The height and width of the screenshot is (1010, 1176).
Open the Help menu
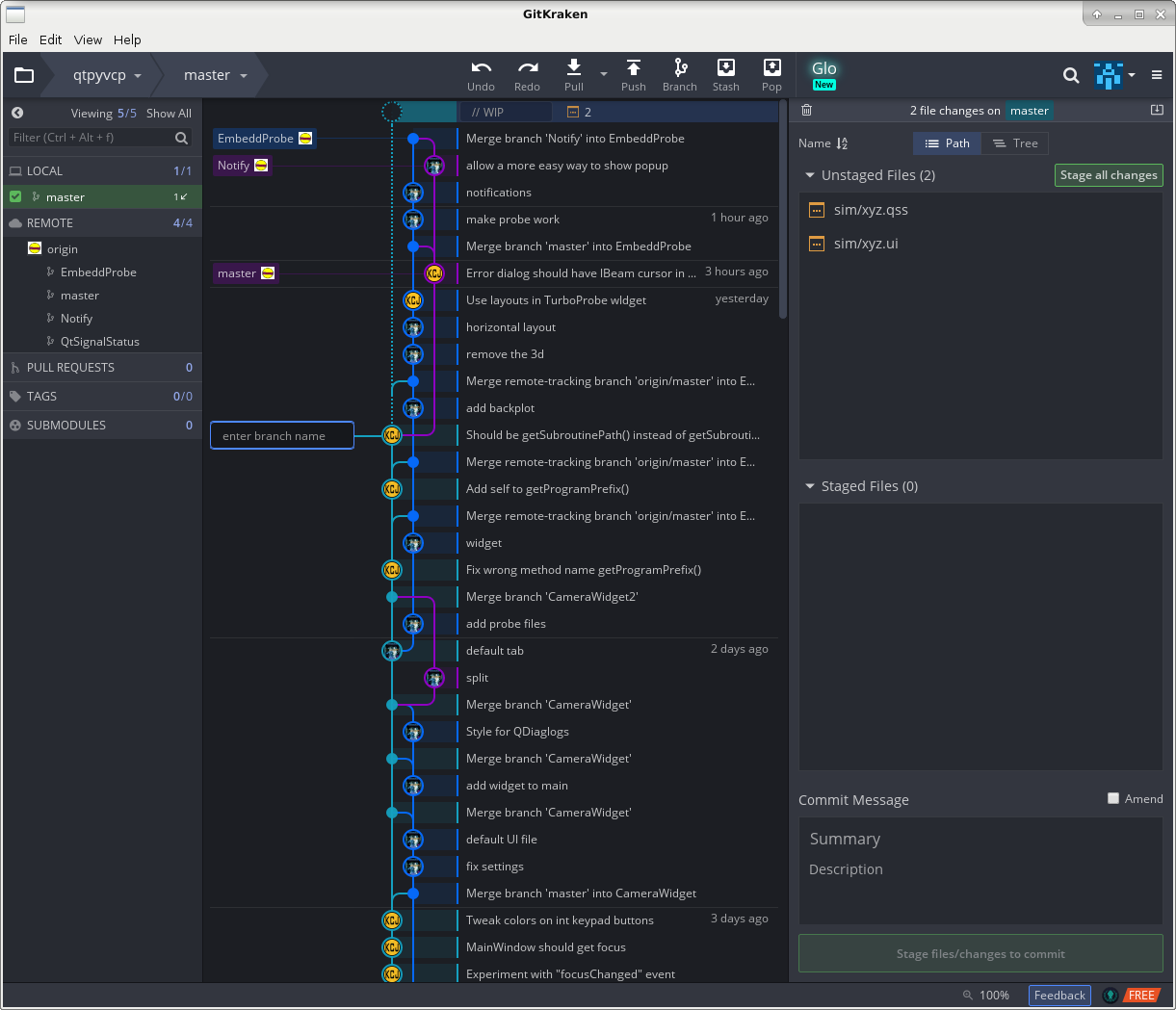(127, 39)
